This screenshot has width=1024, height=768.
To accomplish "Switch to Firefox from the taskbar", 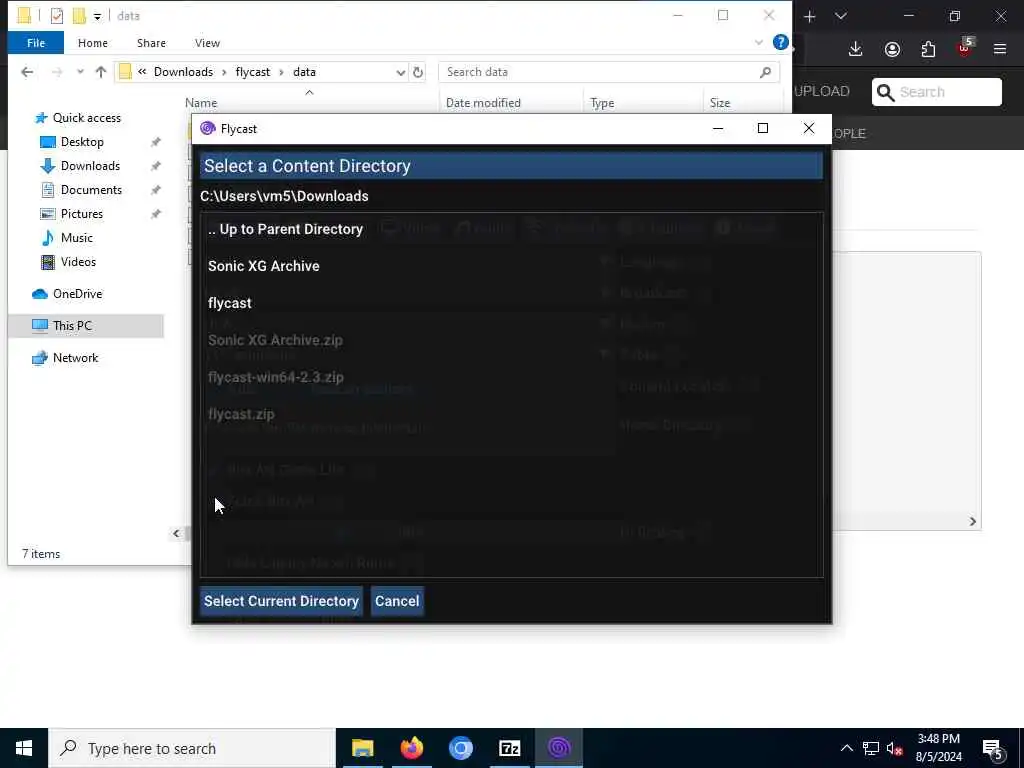I will tap(411, 748).
